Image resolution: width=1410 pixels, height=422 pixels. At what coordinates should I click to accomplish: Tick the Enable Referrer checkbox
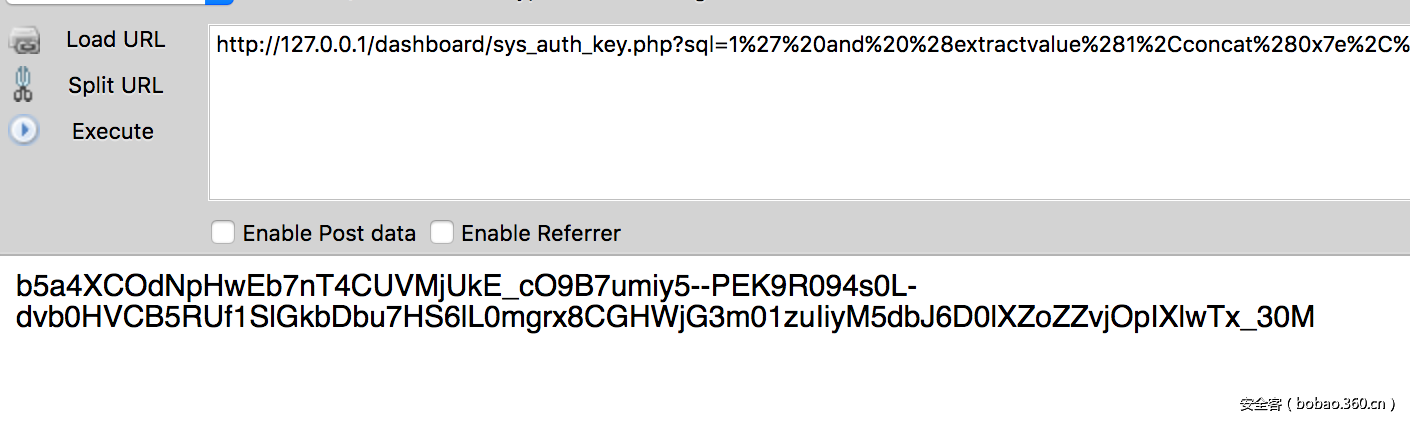coord(441,233)
